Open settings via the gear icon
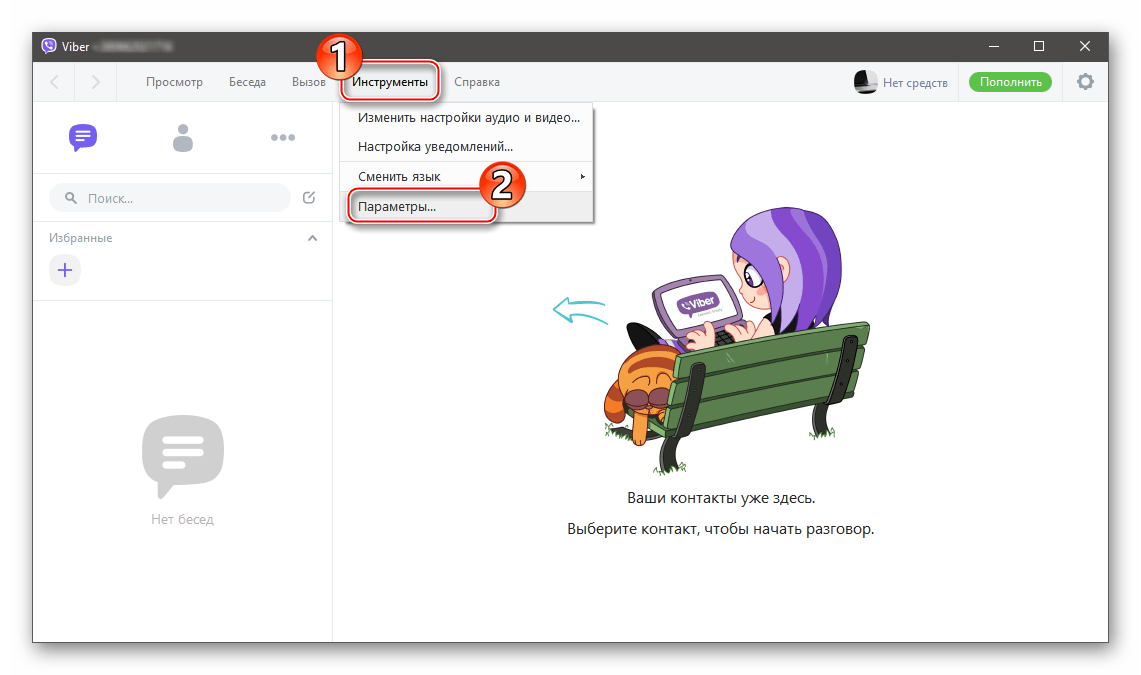This screenshot has height=675, width=1141. [x=1085, y=82]
